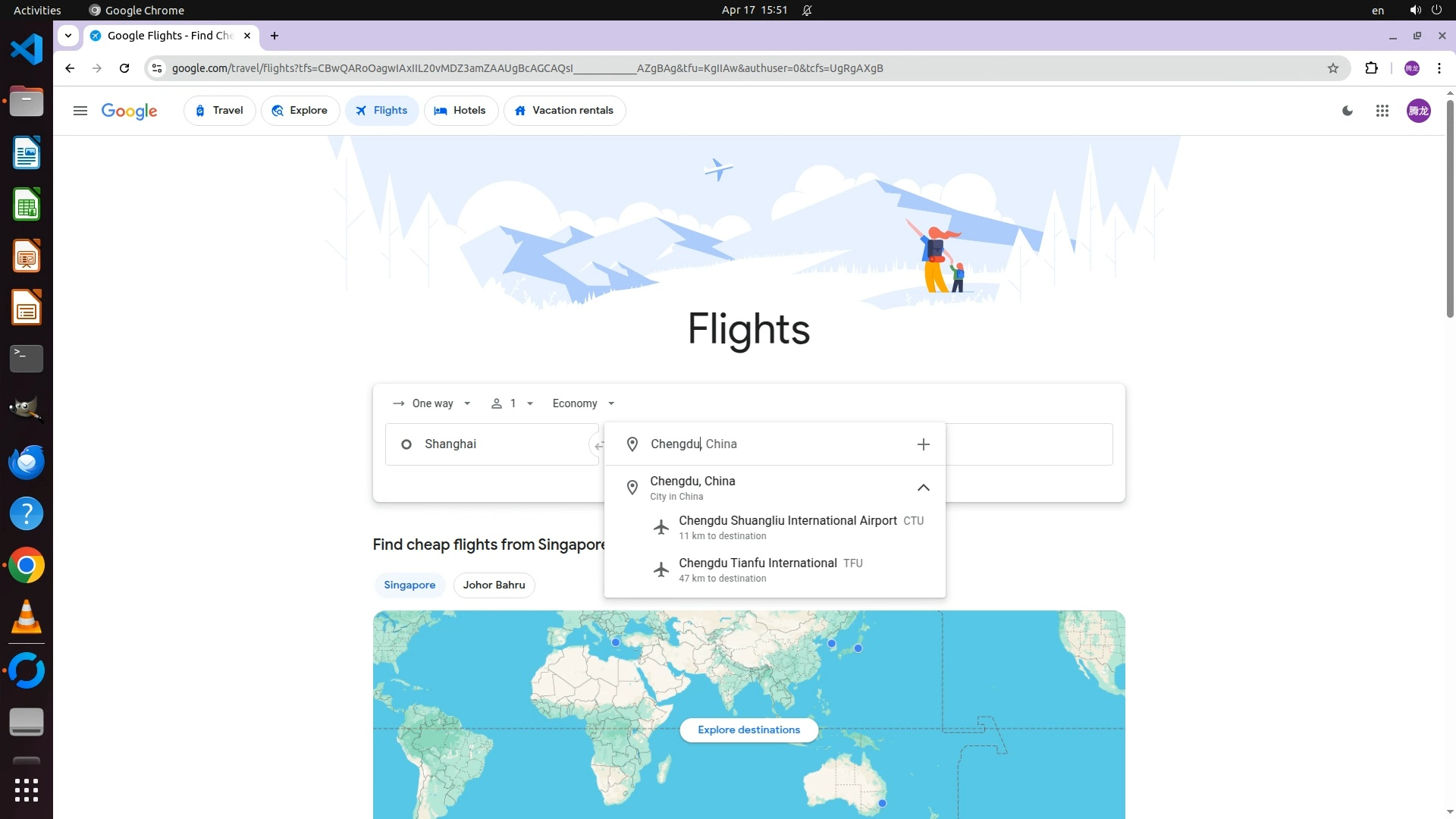
Task: Click the plus icon to add destination
Action: coord(923,444)
